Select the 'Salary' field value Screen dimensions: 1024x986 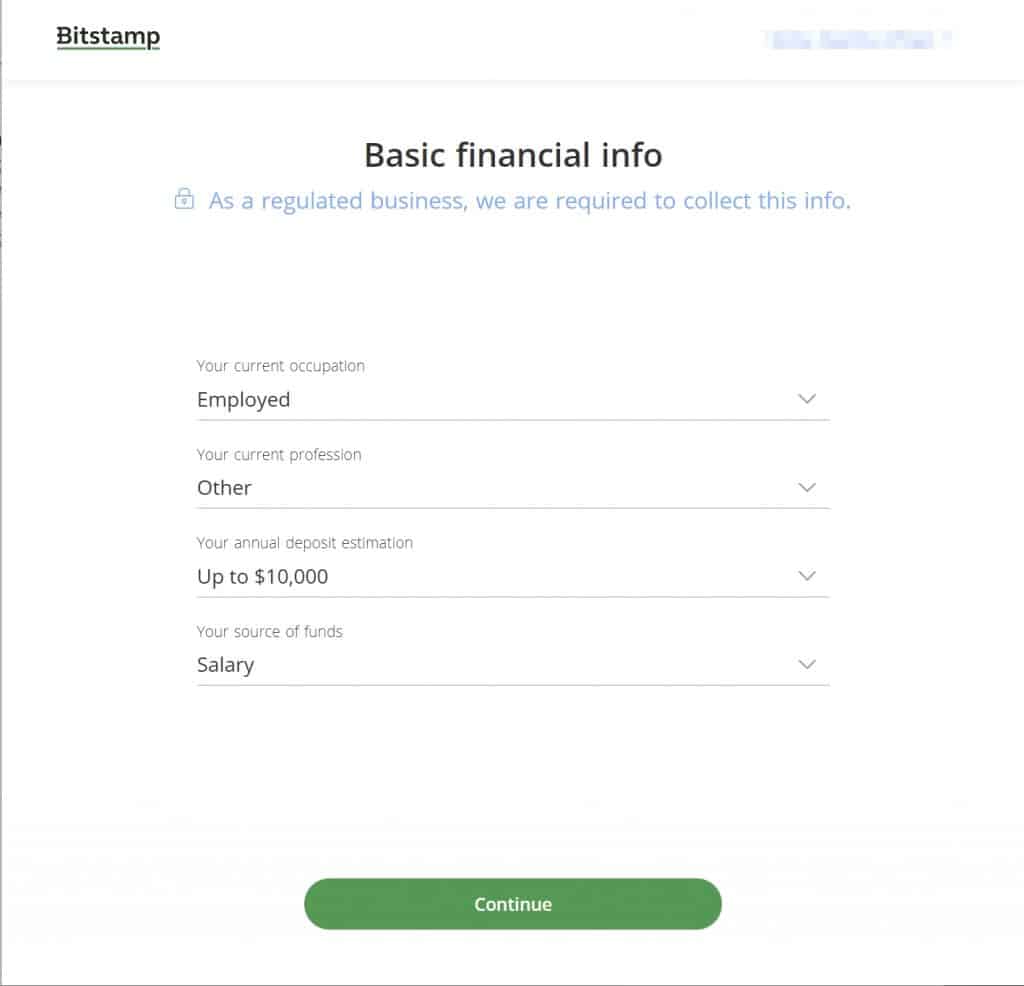pos(225,664)
